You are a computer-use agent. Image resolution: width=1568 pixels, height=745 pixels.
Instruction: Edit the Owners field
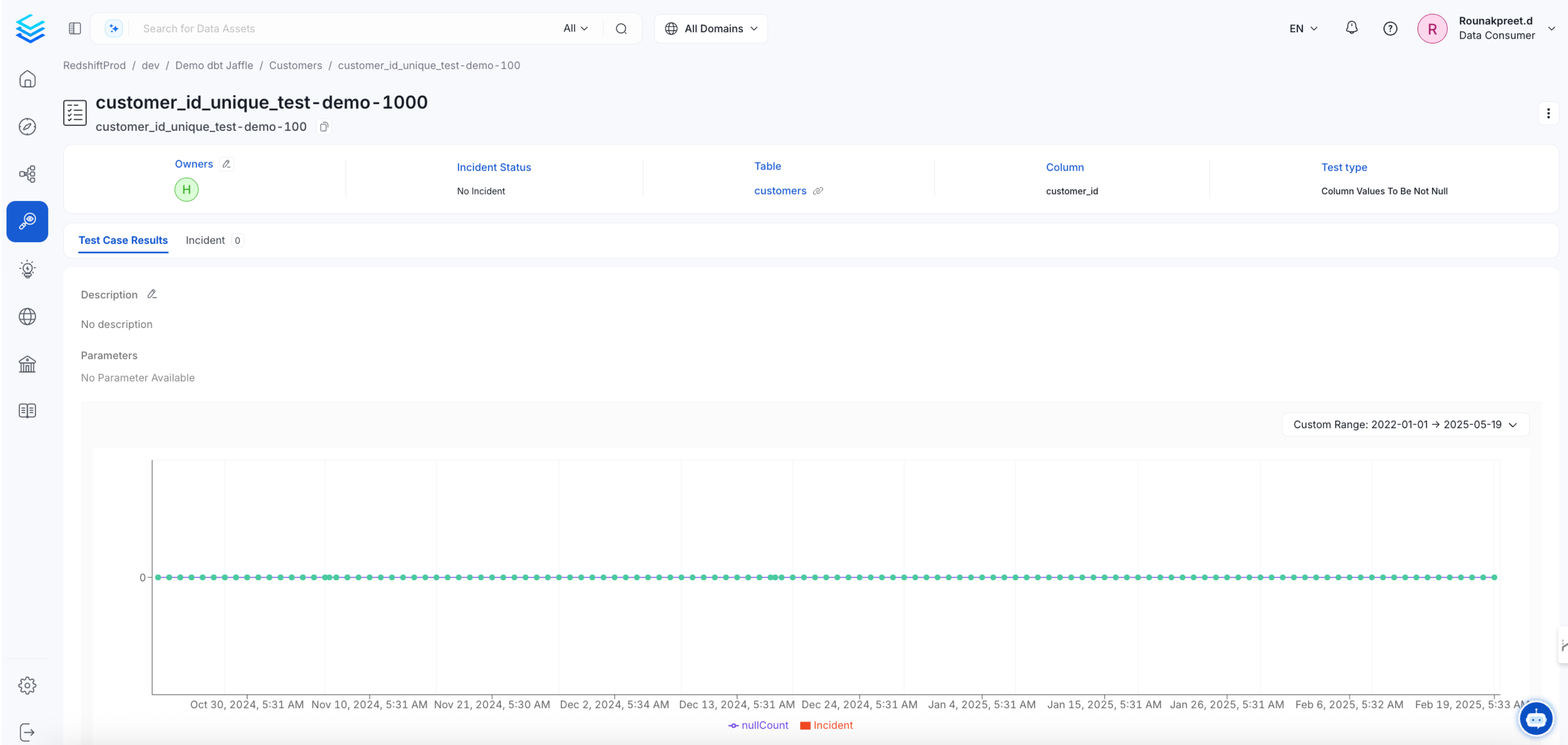[x=225, y=164]
